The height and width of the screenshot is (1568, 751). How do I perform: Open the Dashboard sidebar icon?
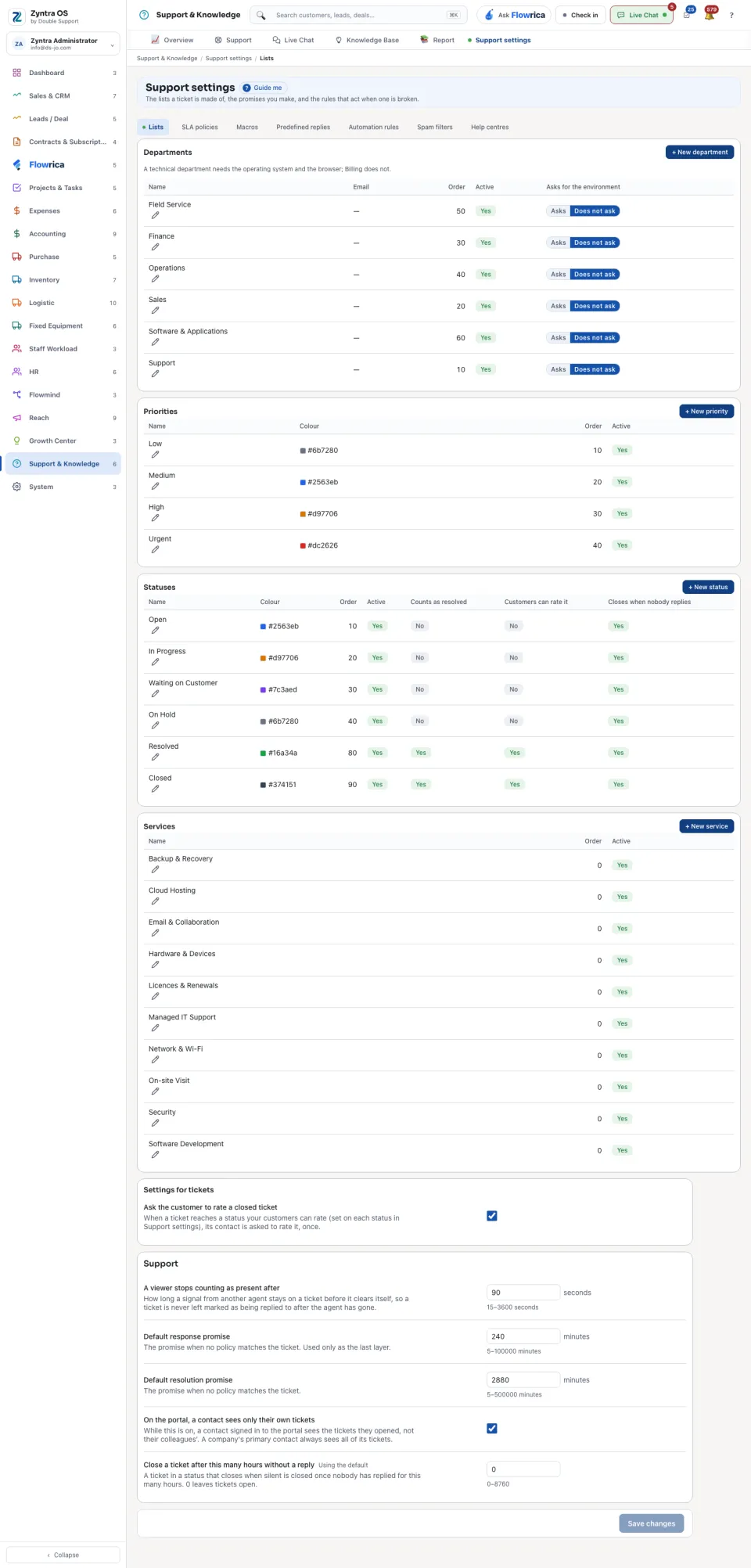pyautogui.click(x=16, y=73)
